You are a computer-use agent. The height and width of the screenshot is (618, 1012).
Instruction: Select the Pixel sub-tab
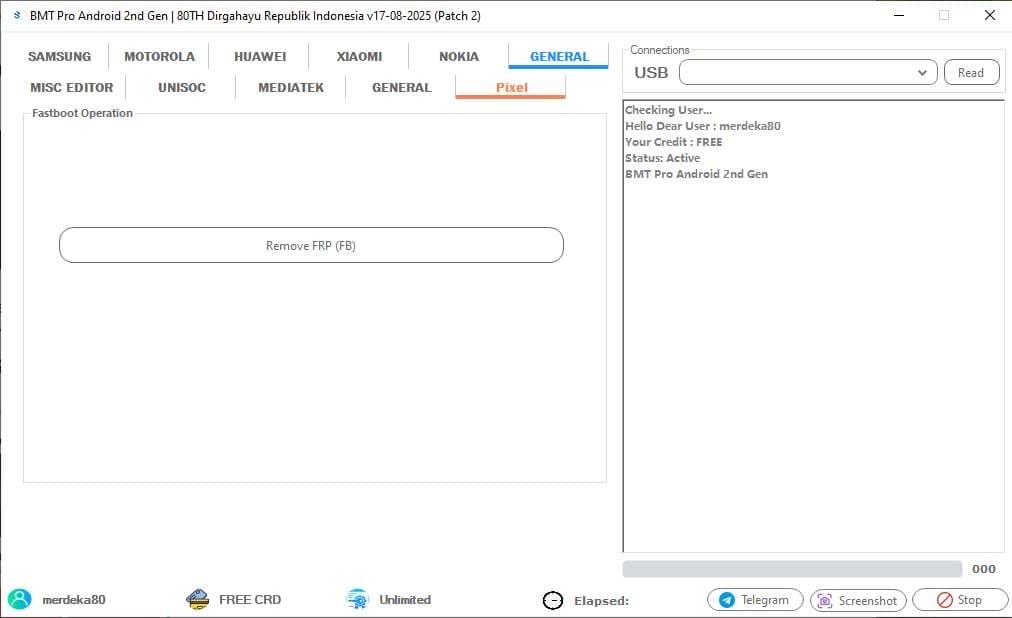(x=511, y=88)
